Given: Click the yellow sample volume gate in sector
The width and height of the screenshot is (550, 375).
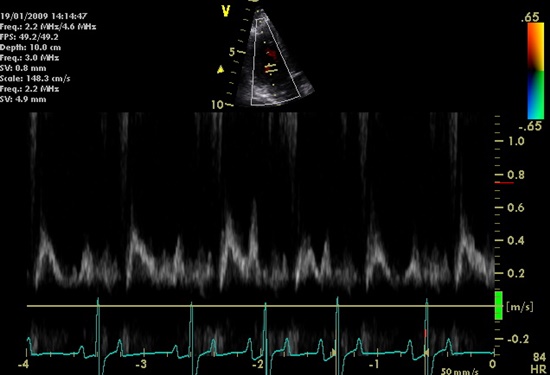Looking at the screenshot, I should 270,69.
